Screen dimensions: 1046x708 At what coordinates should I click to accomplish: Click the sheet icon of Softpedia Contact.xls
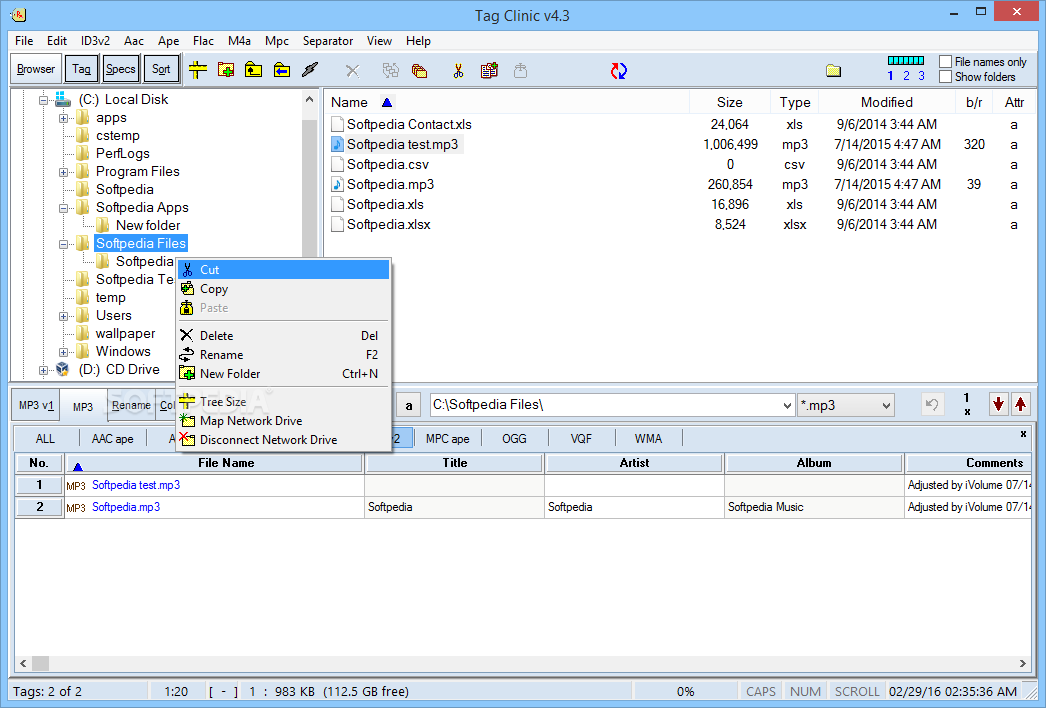pyautogui.click(x=338, y=124)
